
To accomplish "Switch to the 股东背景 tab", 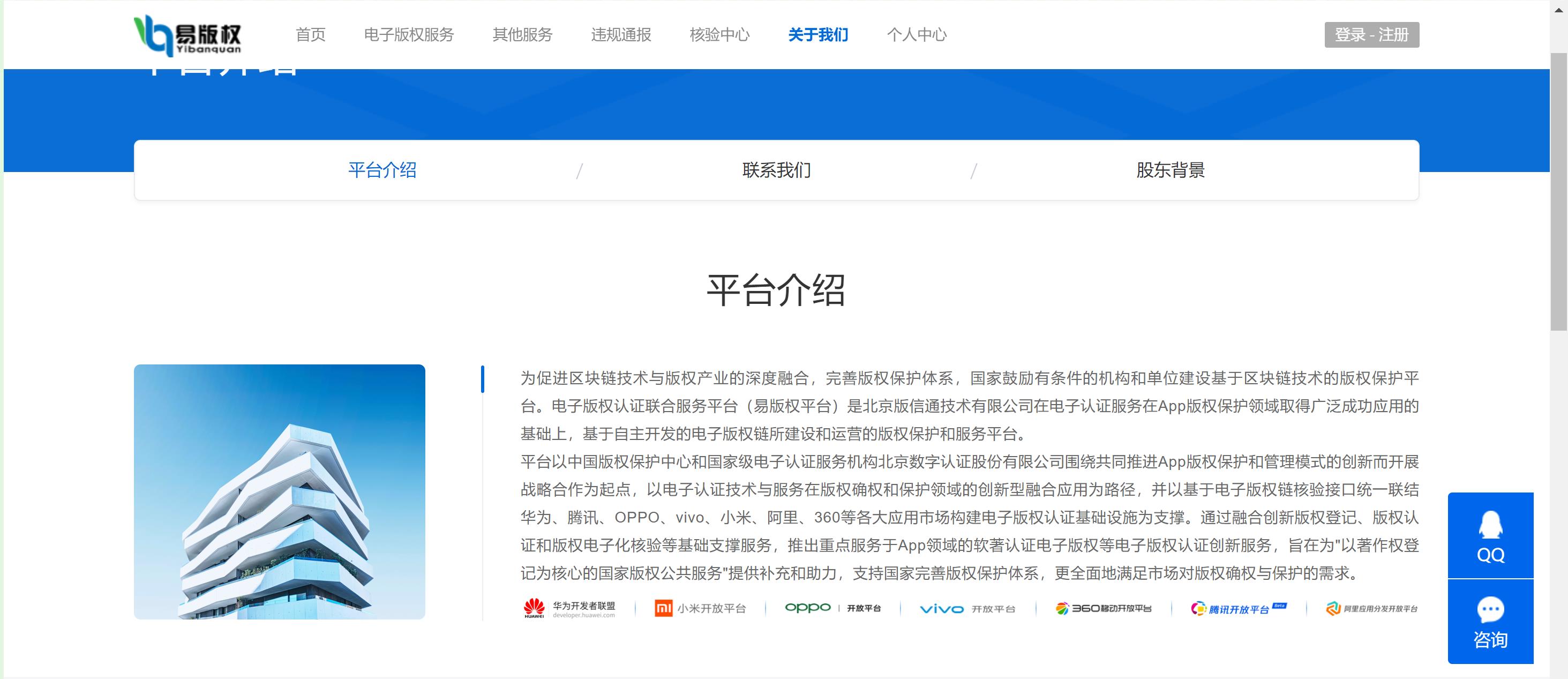I will tap(1170, 170).
